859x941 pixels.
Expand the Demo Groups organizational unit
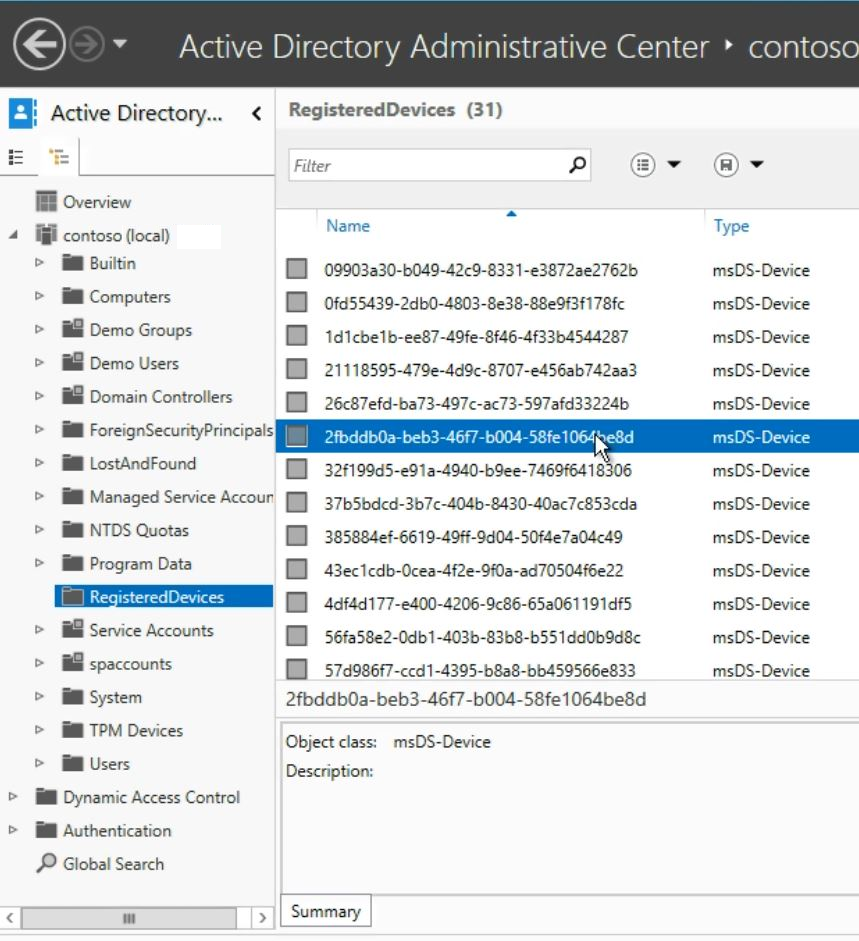pos(39,329)
